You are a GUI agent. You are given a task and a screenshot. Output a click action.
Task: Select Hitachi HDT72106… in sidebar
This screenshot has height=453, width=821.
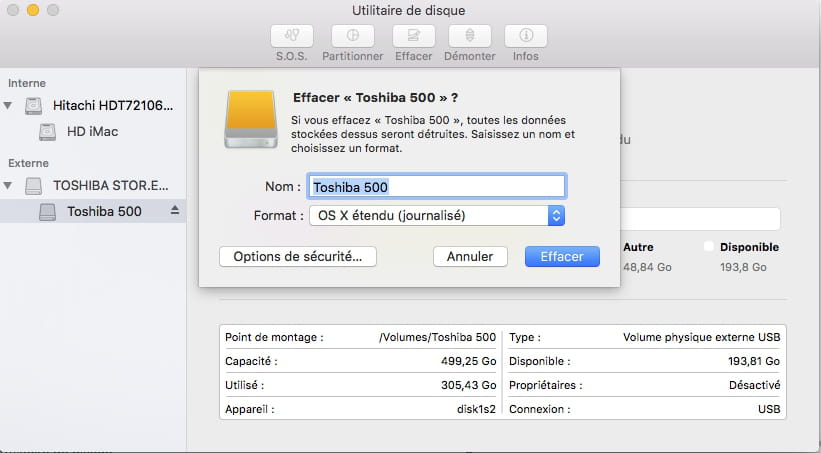pyautogui.click(x=113, y=105)
